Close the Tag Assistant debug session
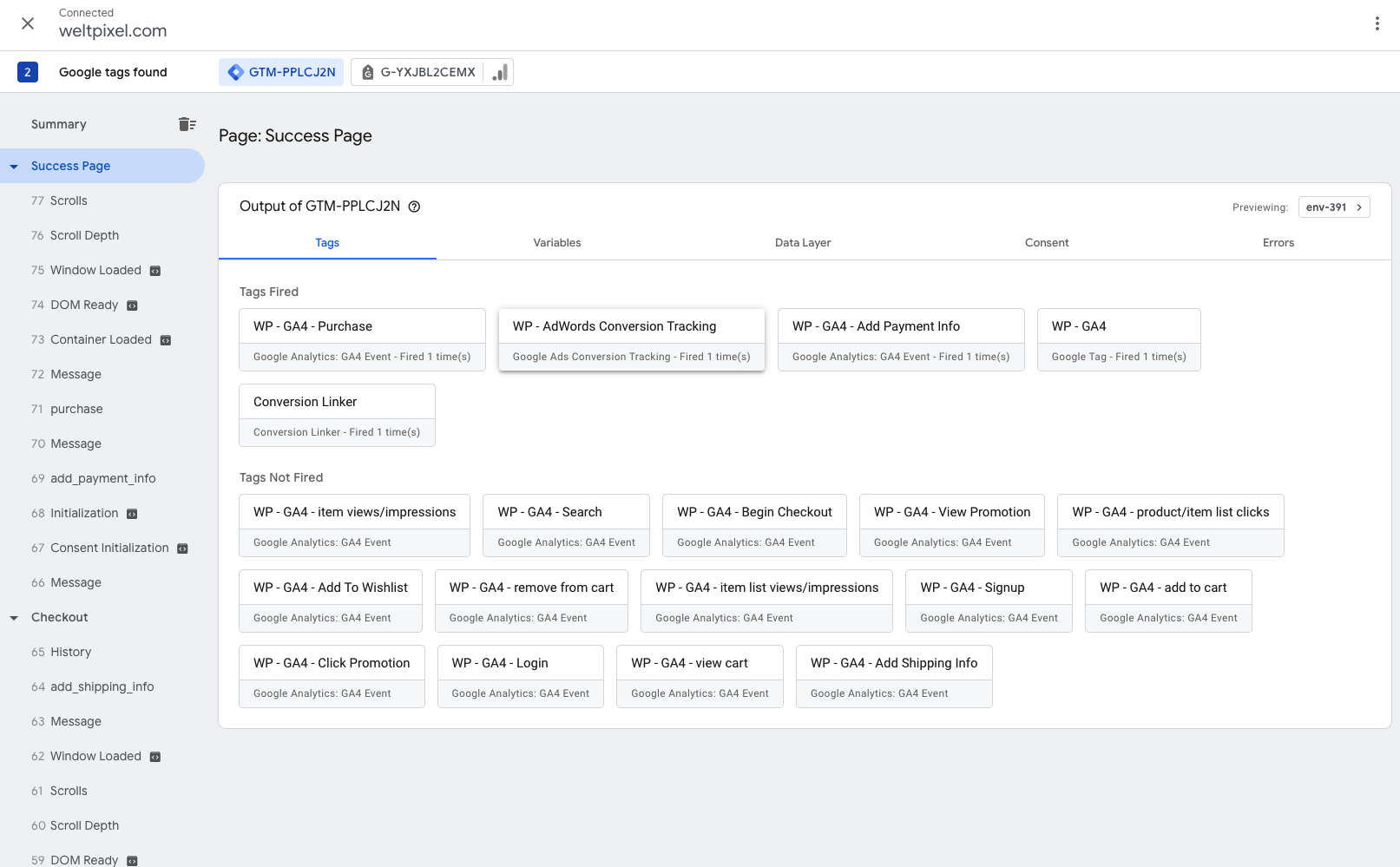The height and width of the screenshot is (867, 1400). [28, 23]
